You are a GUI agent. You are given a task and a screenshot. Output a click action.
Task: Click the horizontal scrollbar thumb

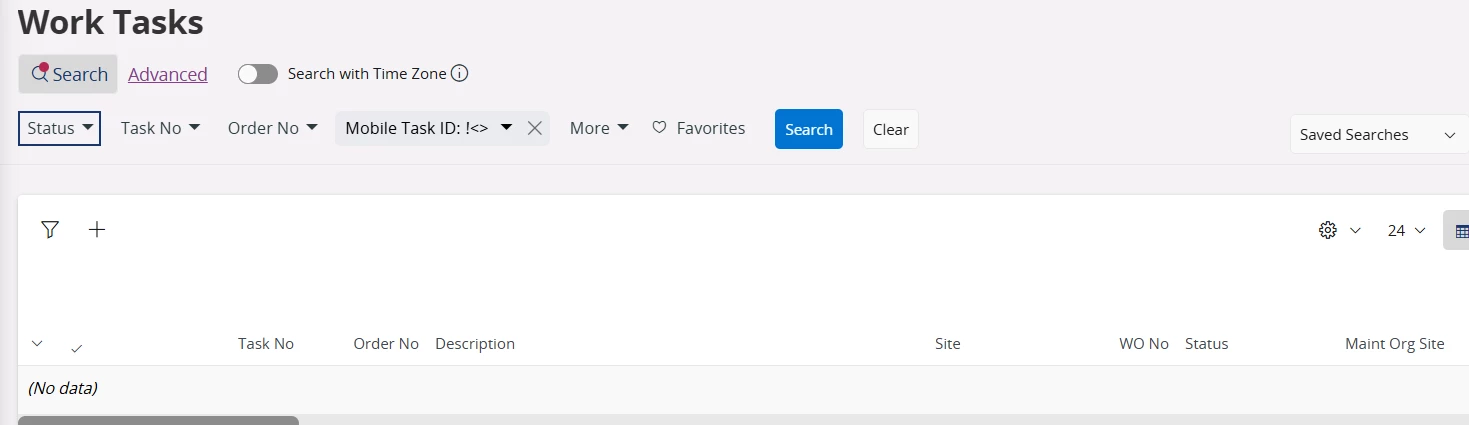coord(158,420)
